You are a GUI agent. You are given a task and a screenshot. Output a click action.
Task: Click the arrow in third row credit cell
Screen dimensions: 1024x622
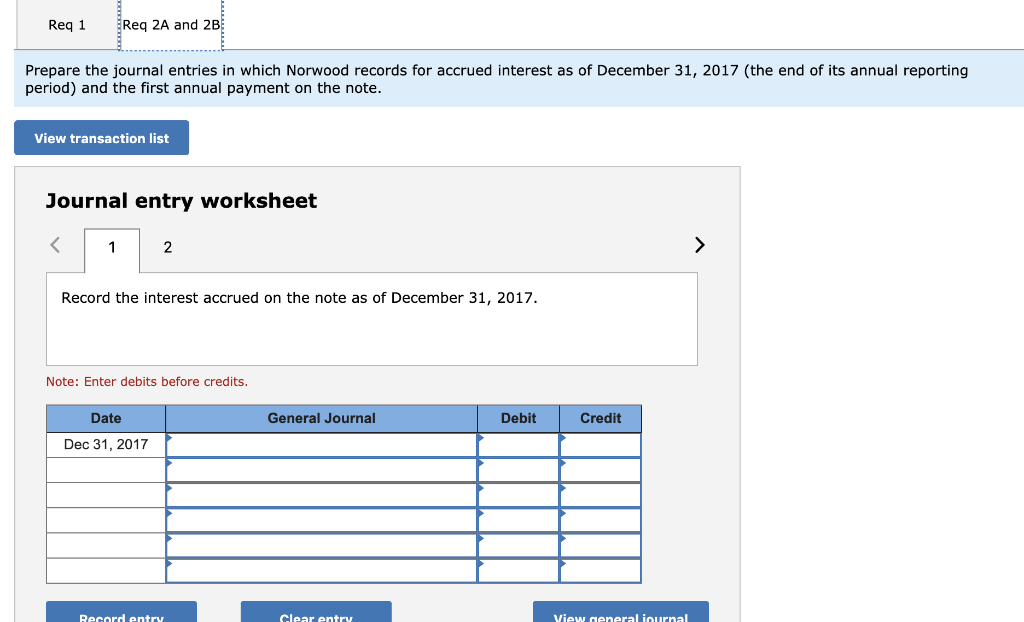pyautogui.click(x=563, y=487)
